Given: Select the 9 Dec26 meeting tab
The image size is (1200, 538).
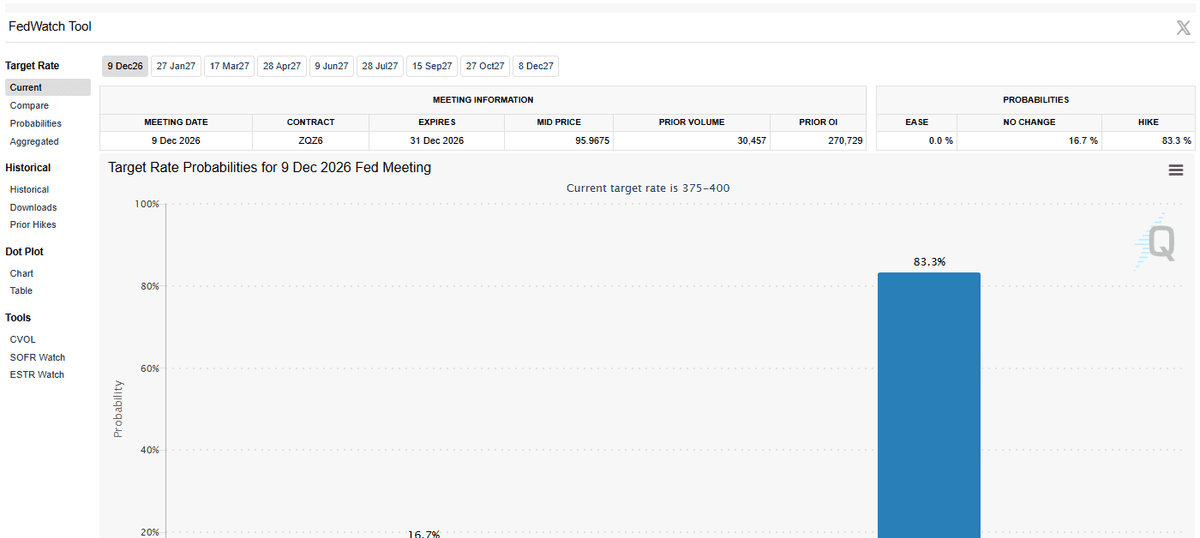Looking at the screenshot, I should 125,66.
